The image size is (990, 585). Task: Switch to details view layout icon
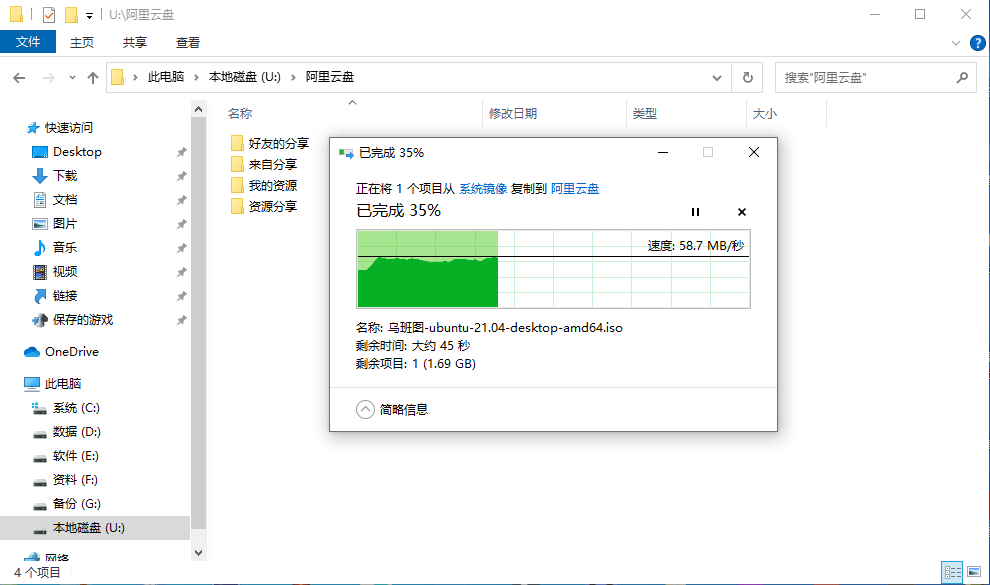click(952, 572)
